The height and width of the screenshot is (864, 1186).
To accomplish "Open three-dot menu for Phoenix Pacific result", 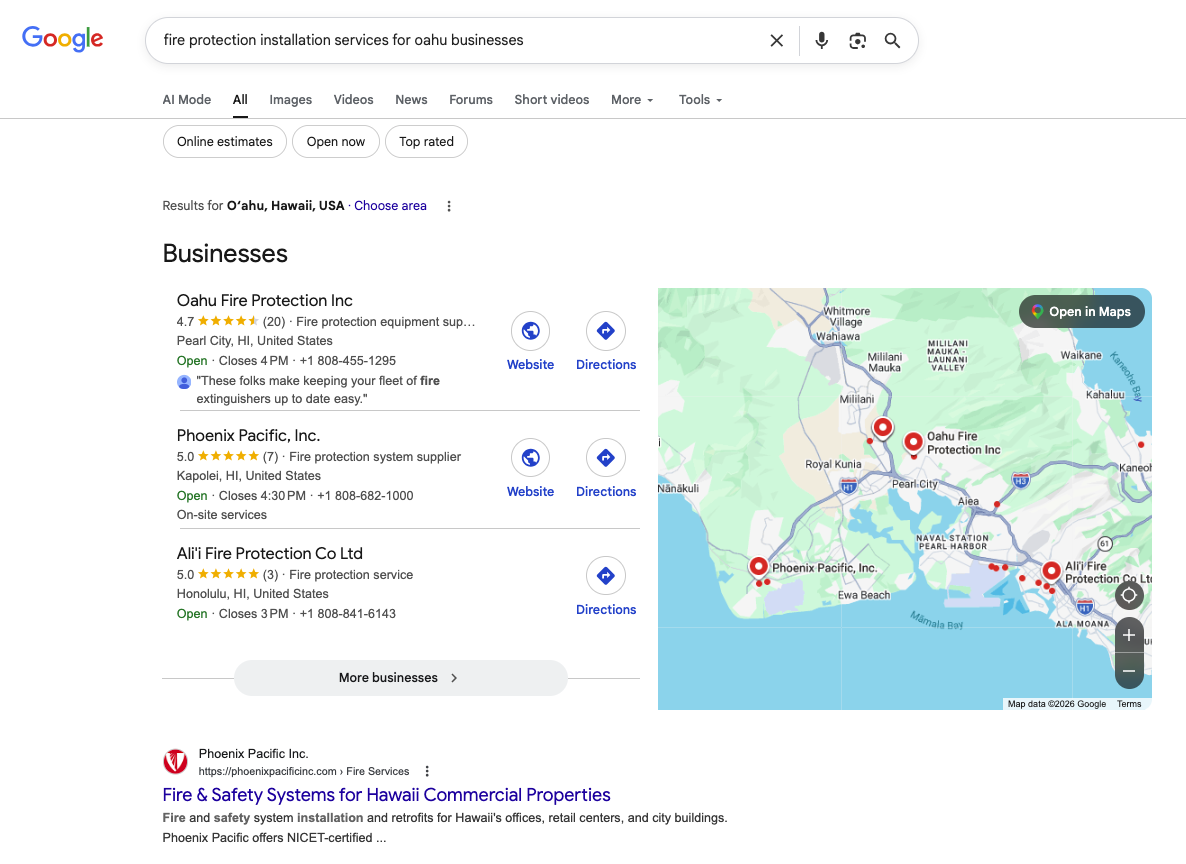I will tap(427, 771).
